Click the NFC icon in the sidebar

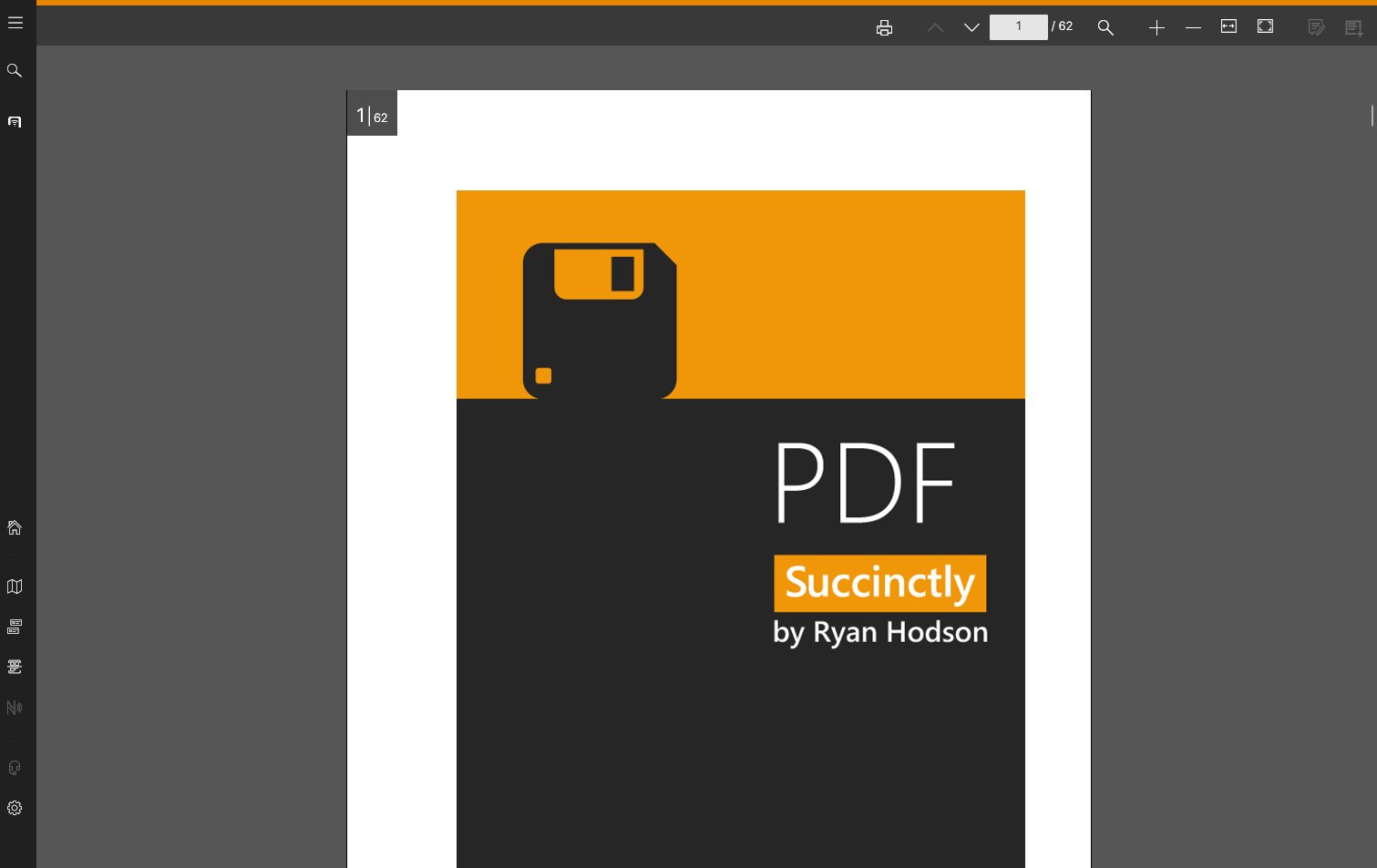15,708
